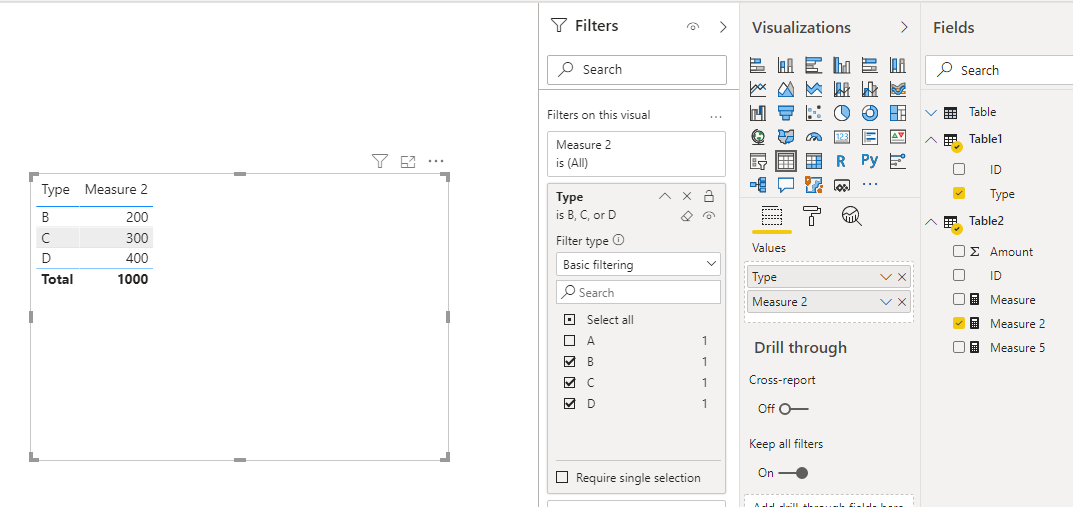Open the table visual's more options
Viewport: 1073px width, 507px height.
pyautogui.click(x=436, y=161)
